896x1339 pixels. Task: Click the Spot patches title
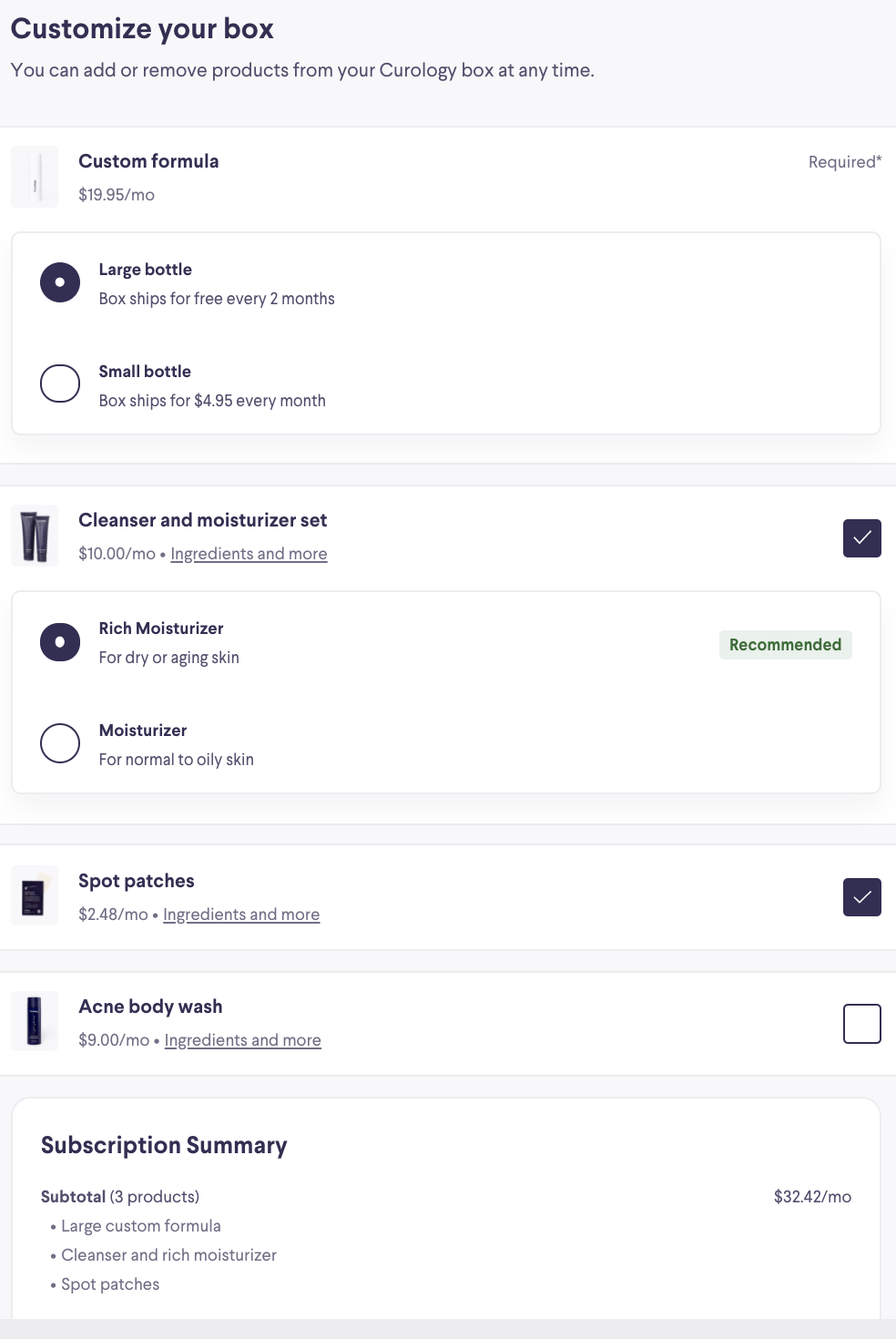(137, 881)
